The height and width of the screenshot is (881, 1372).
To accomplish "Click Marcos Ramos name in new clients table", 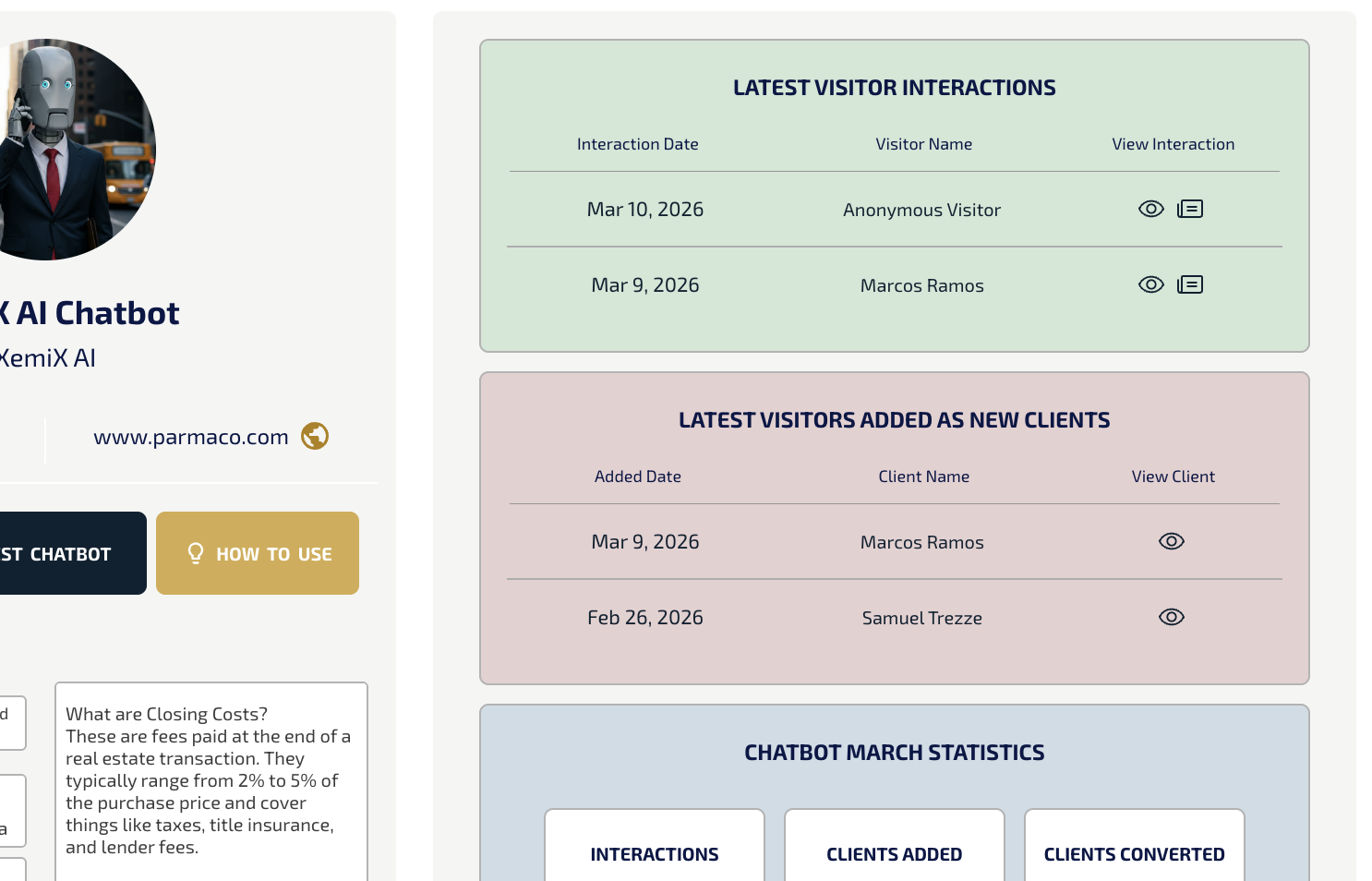I will tap(921, 543).
